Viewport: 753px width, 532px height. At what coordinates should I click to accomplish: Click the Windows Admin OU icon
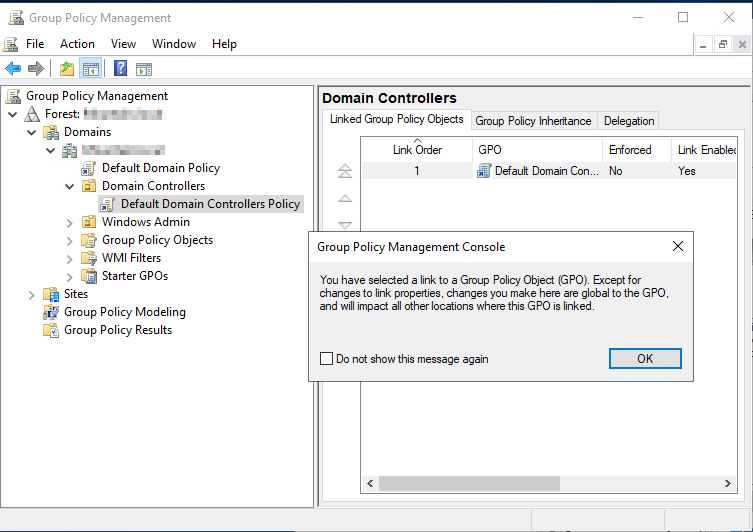tap(89, 222)
